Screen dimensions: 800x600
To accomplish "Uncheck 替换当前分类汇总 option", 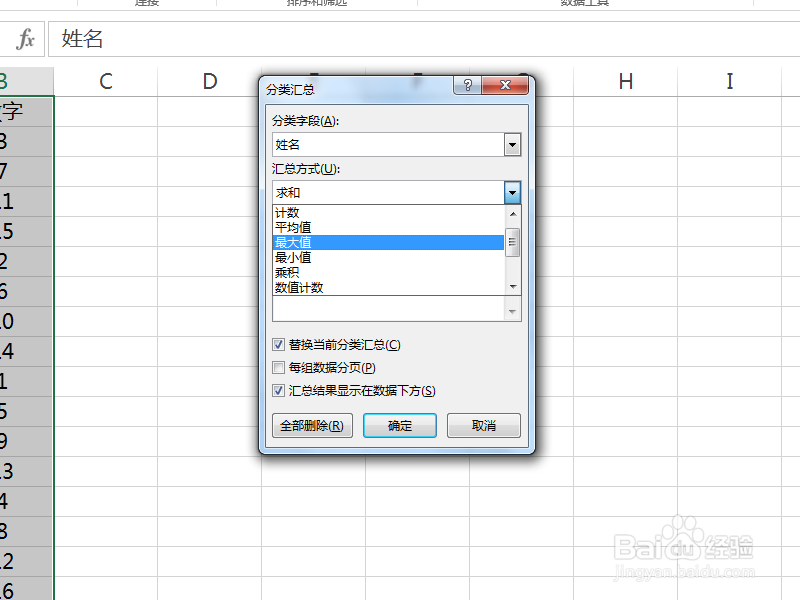I will (278, 343).
